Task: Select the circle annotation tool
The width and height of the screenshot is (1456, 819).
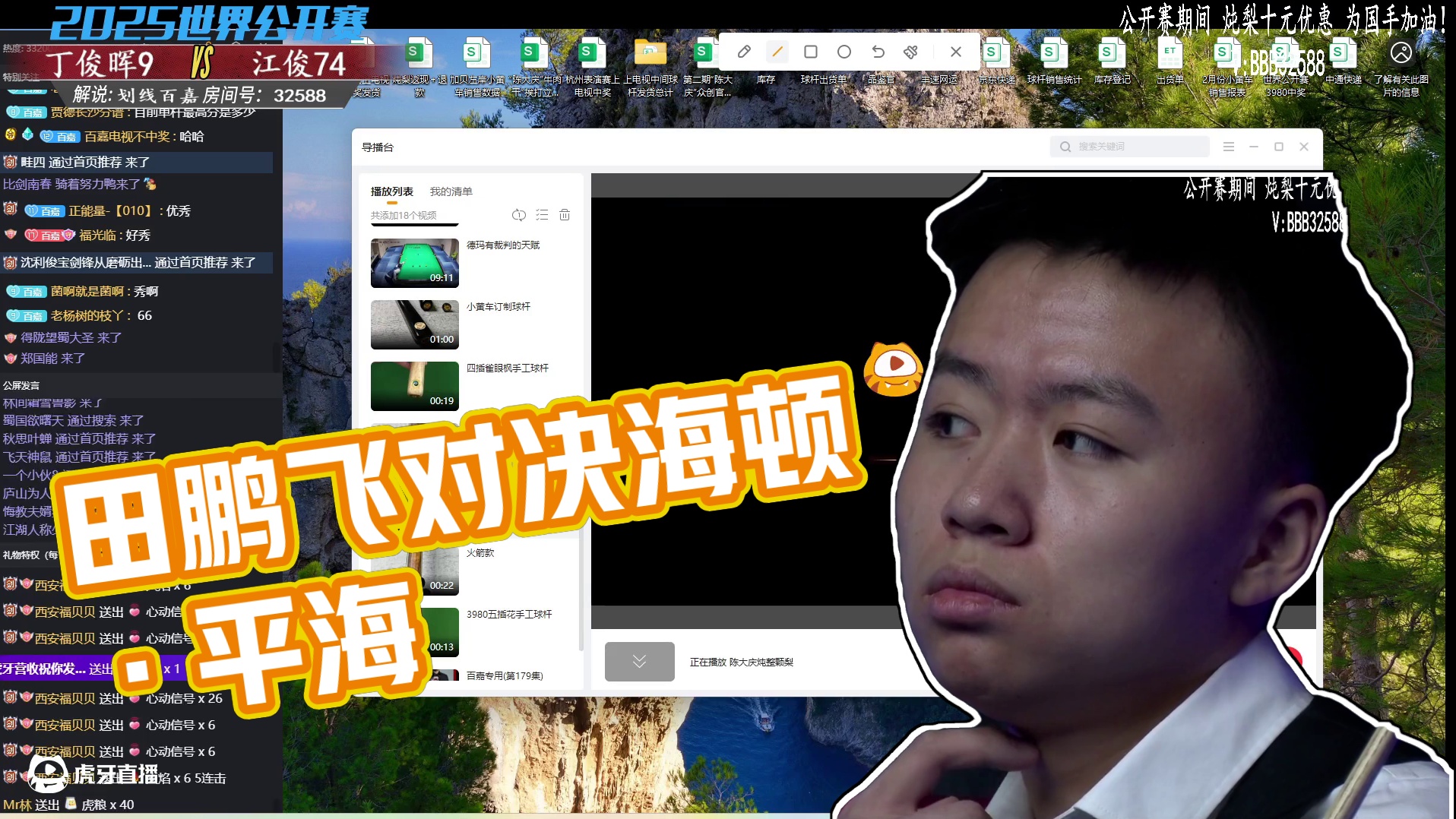Action: pos(844,52)
